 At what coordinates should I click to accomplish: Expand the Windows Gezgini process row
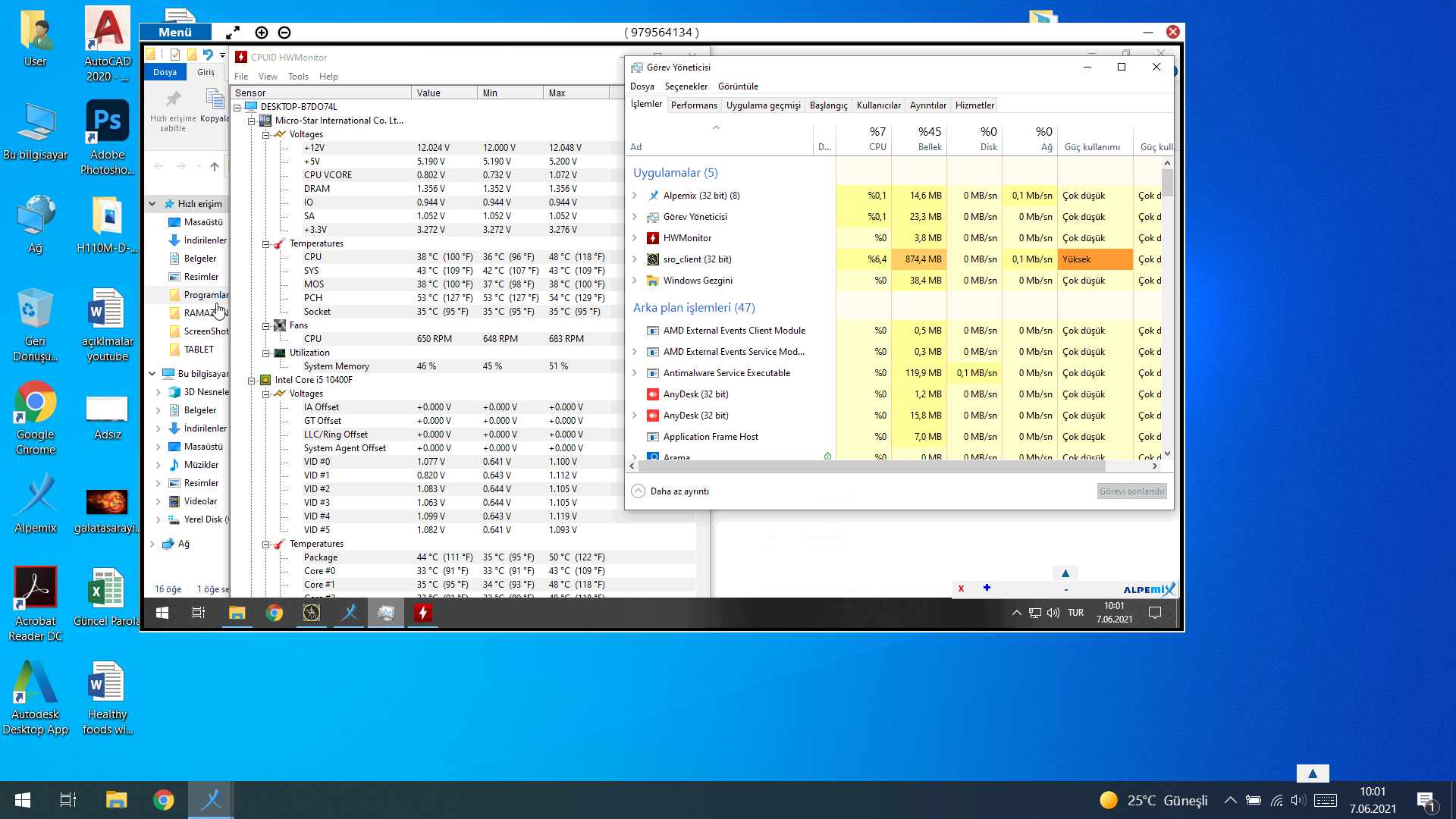point(635,281)
